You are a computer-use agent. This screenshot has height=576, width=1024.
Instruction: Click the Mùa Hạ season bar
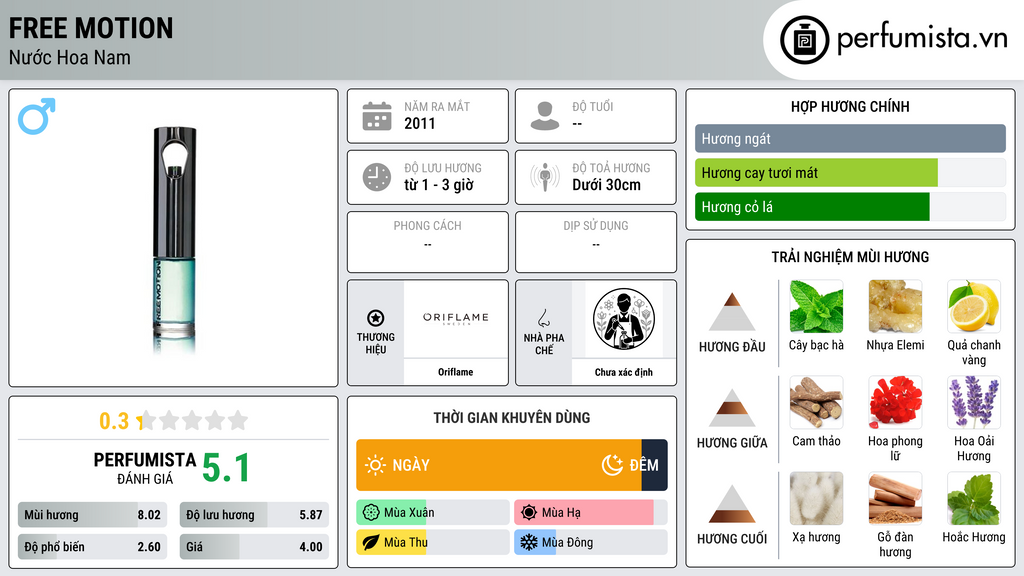pos(591,513)
